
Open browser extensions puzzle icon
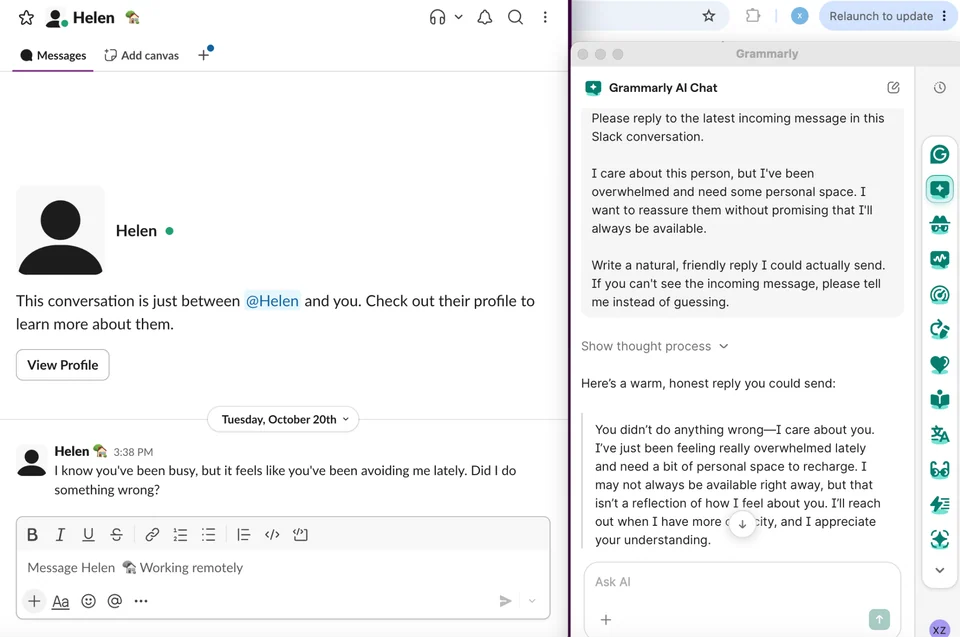pyautogui.click(x=752, y=16)
